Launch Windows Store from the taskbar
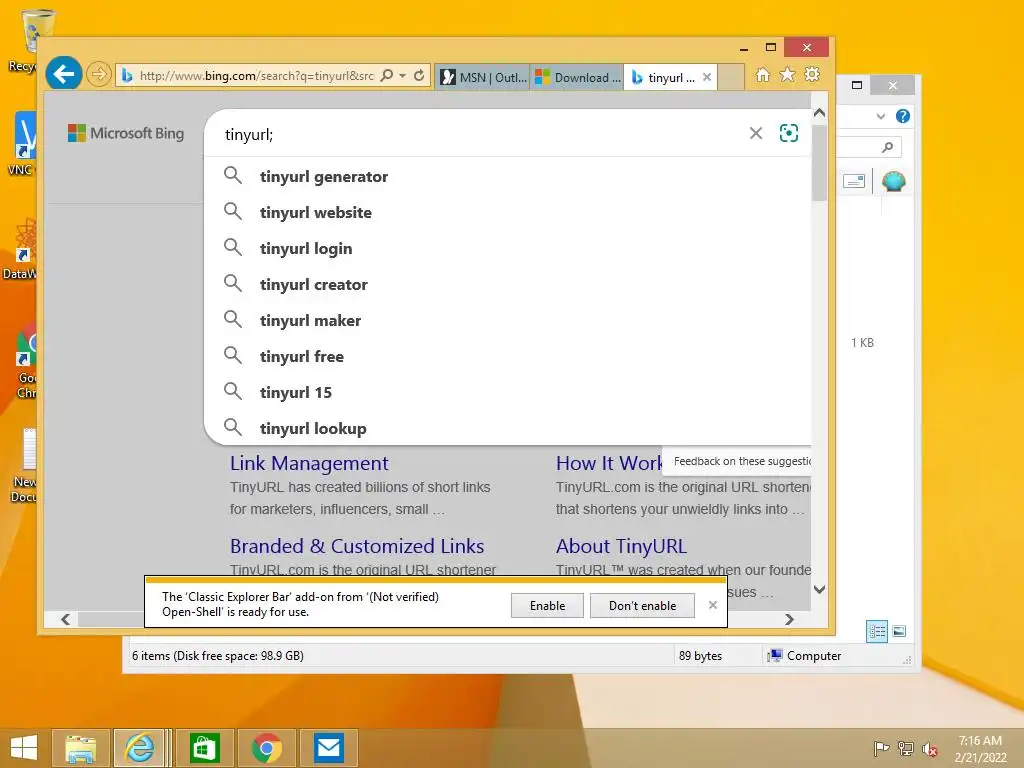Viewport: 1024px width, 768px height. [204, 748]
